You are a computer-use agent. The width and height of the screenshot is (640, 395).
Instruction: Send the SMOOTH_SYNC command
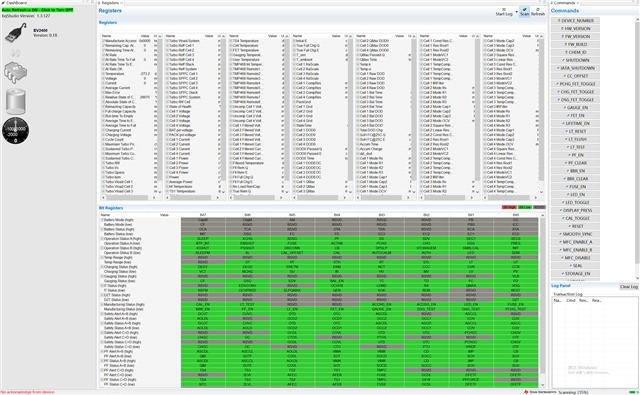(x=575, y=234)
